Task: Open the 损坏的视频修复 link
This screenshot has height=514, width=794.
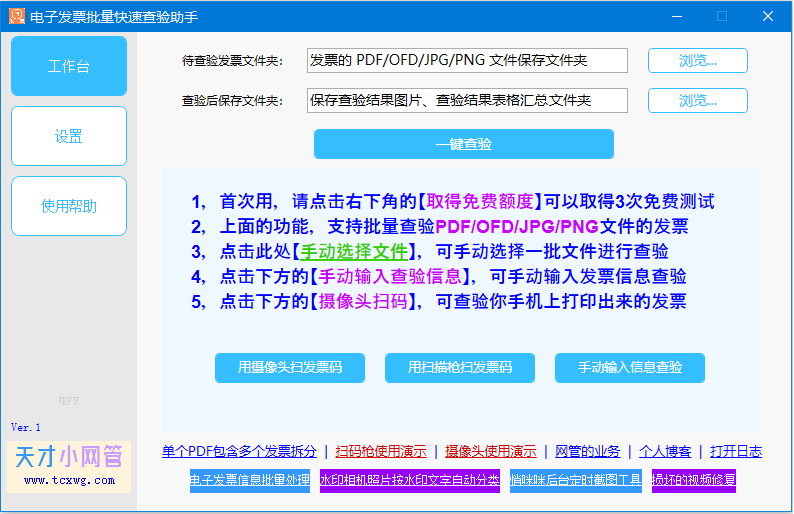Action: tap(694, 480)
